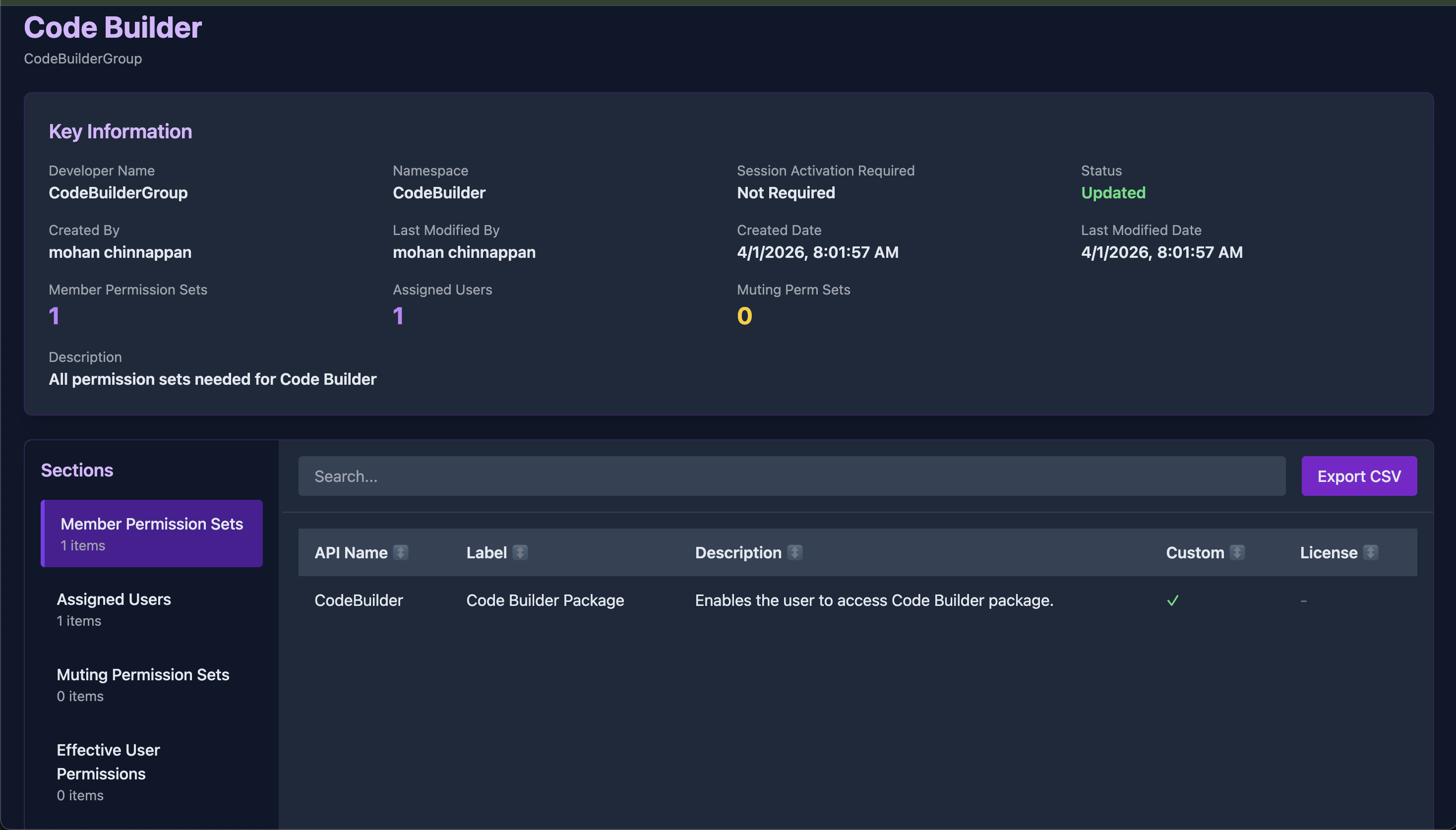Click the Member Permission Sets count 1
The width and height of the screenshot is (1456, 830).
pos(54,316)
